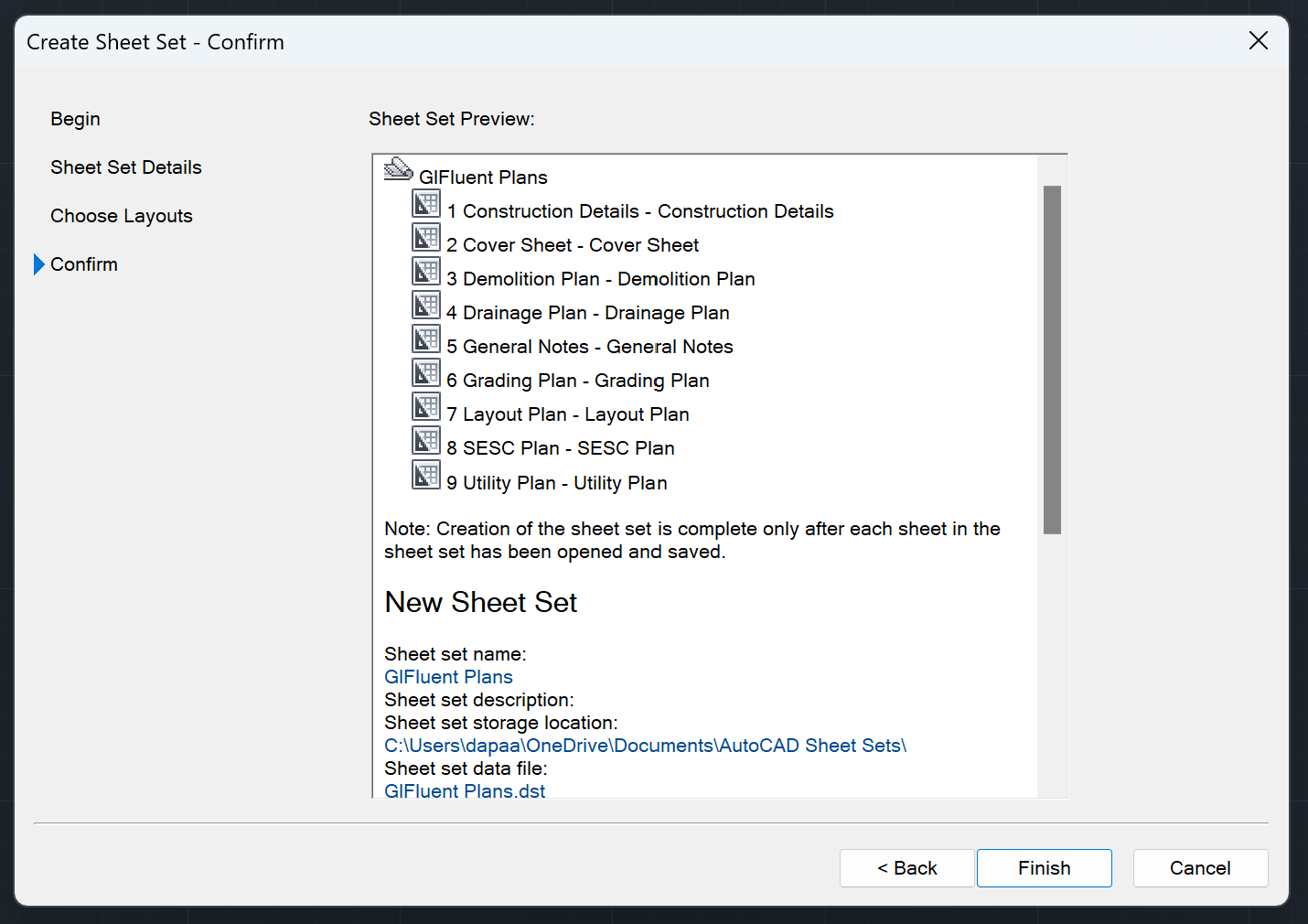
Task: Click the Cover Sheet sheet icon
Action: [x=426, y=237]
